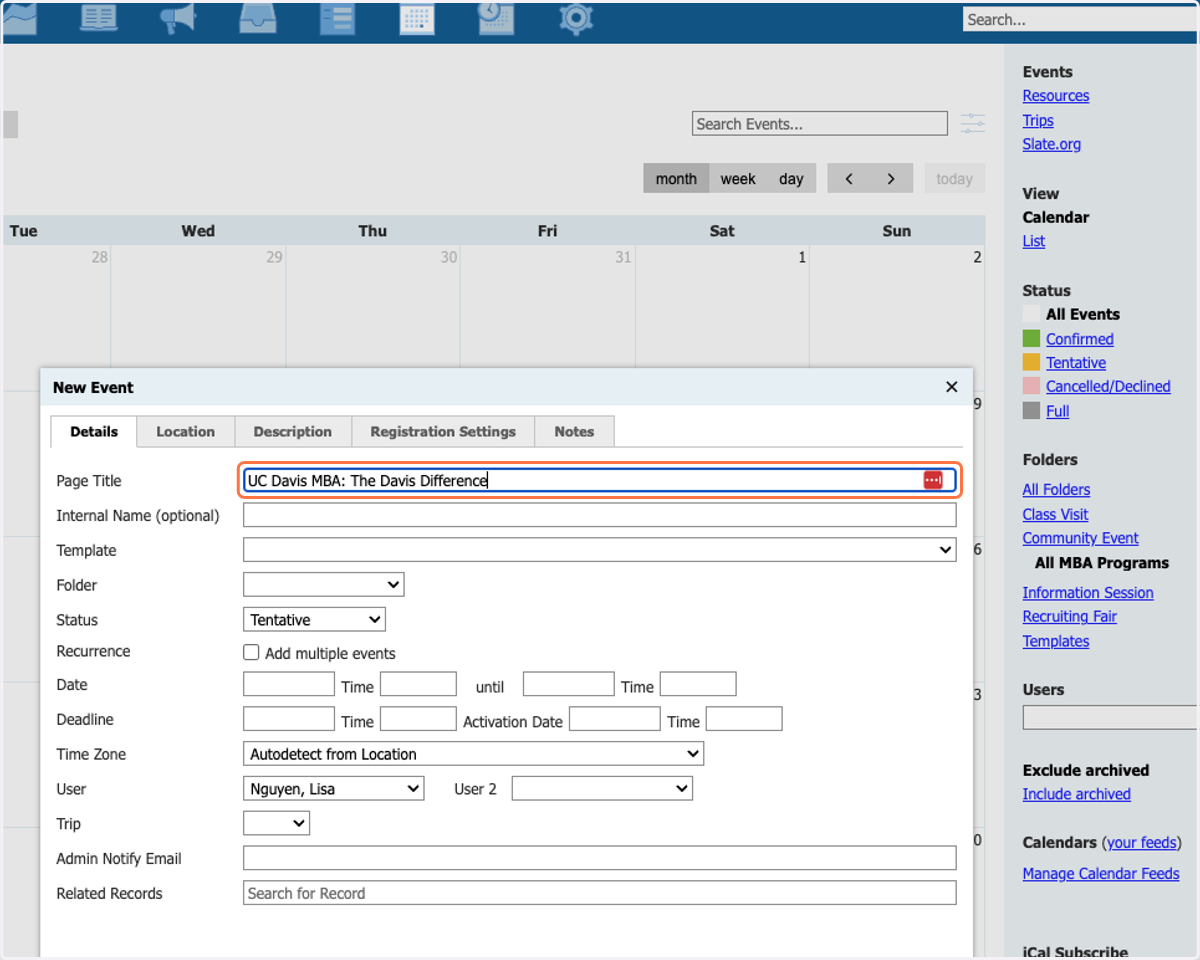
Task: Filter by Full status
Action: coord(1058,411)
